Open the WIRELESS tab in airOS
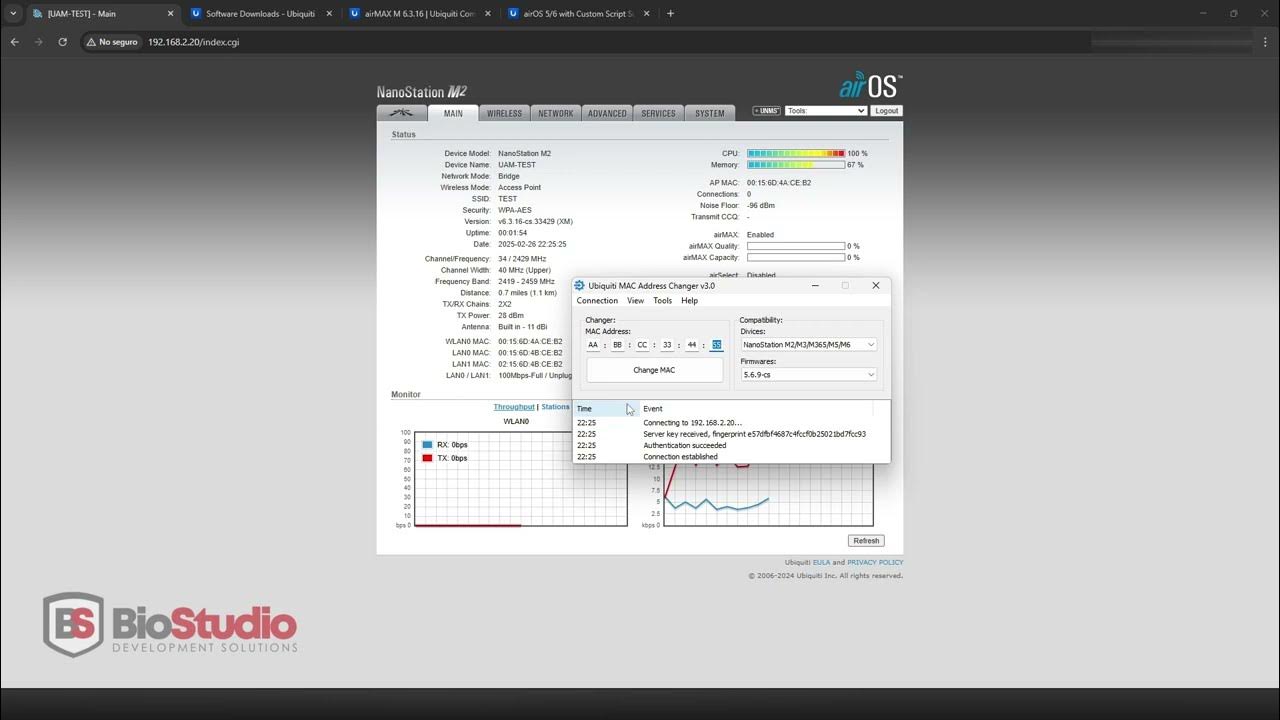 [x=504, y=113]
